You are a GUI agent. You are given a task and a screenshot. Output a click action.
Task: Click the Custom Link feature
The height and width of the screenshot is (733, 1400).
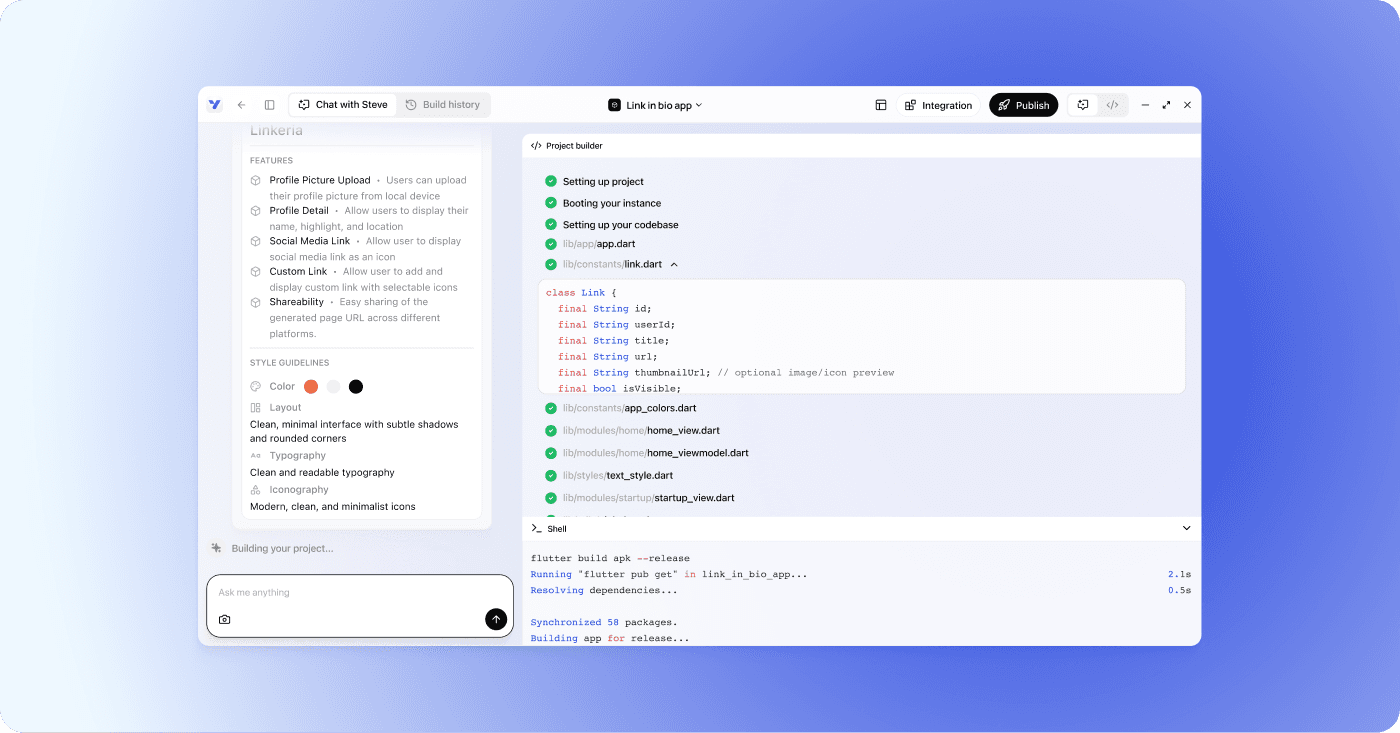point(298,271)
